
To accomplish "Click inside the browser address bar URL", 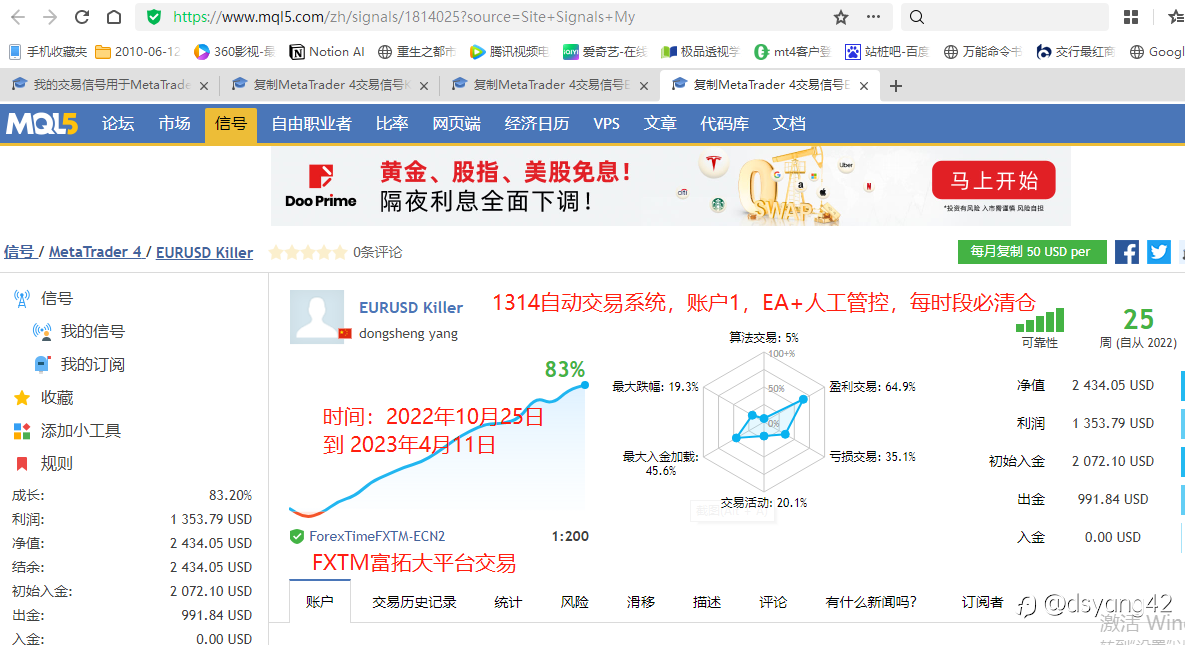I will tap(404, 17).
